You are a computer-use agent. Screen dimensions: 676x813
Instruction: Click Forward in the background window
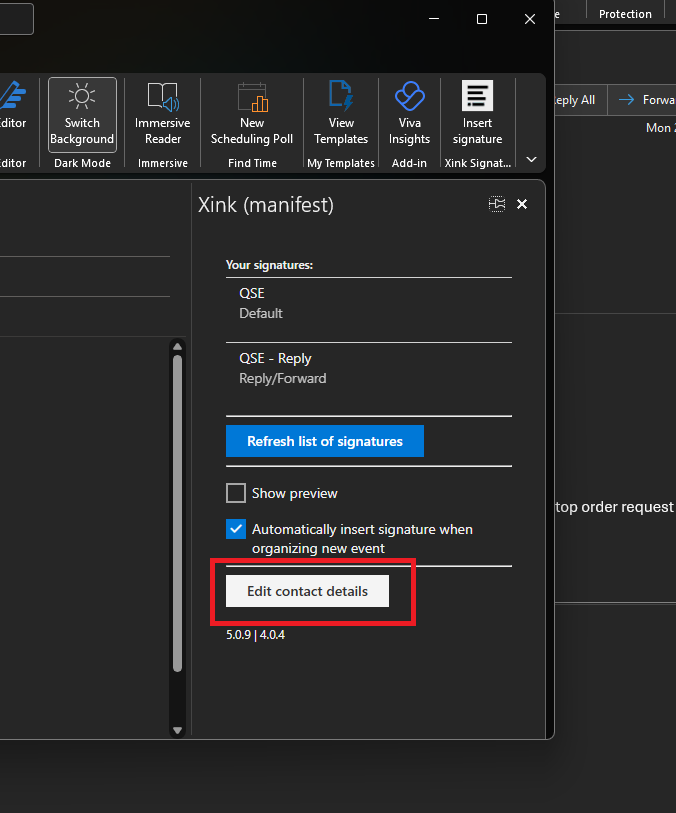point(645,99)
